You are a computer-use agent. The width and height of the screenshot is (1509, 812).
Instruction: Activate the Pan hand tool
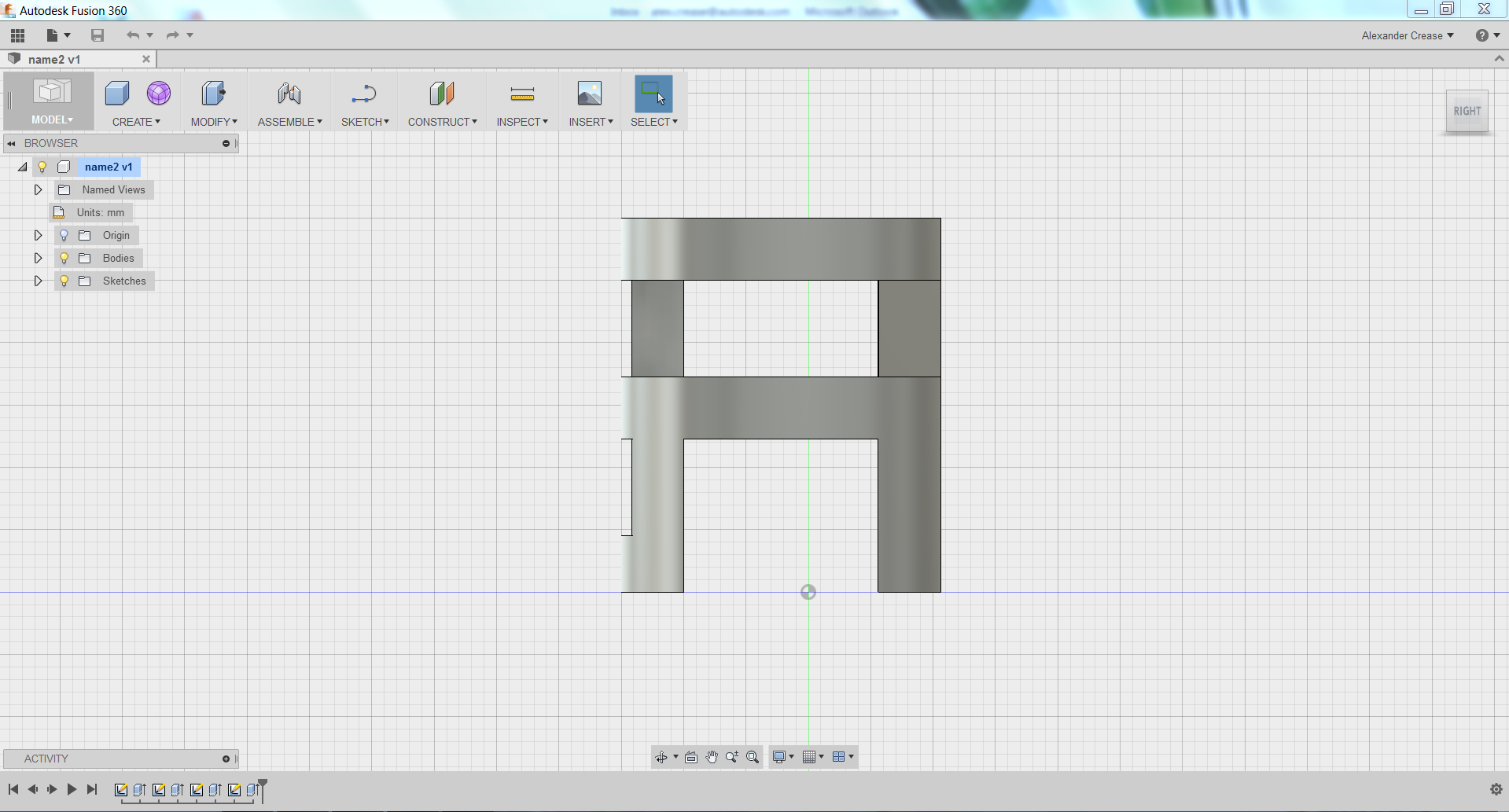pyautogui.click(x=712, y=757)
